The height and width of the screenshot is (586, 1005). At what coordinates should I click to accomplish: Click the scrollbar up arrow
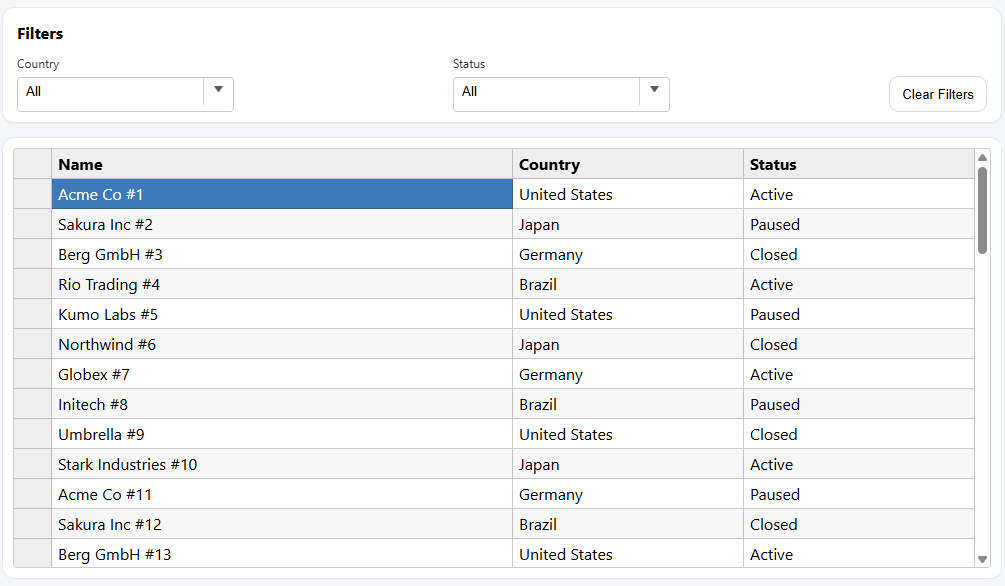click(982, 158)
